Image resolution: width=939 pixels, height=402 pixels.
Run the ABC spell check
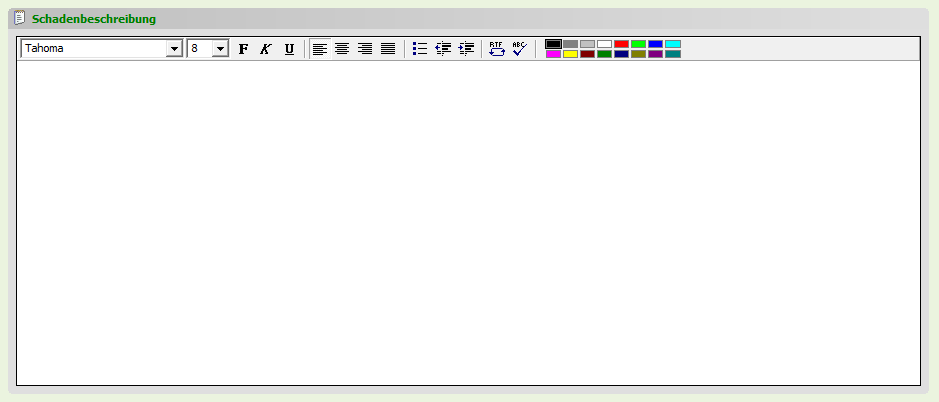click(x=520, y=49)
